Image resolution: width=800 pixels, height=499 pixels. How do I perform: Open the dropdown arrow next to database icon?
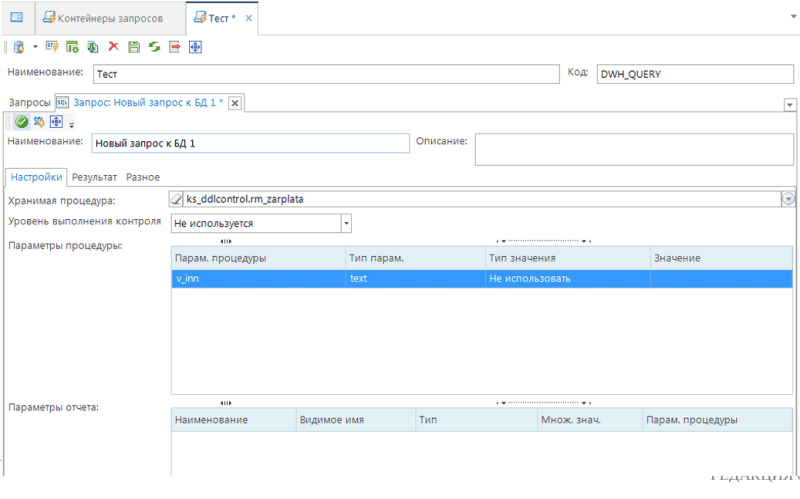pyautogui.click(x=35, y=46)
